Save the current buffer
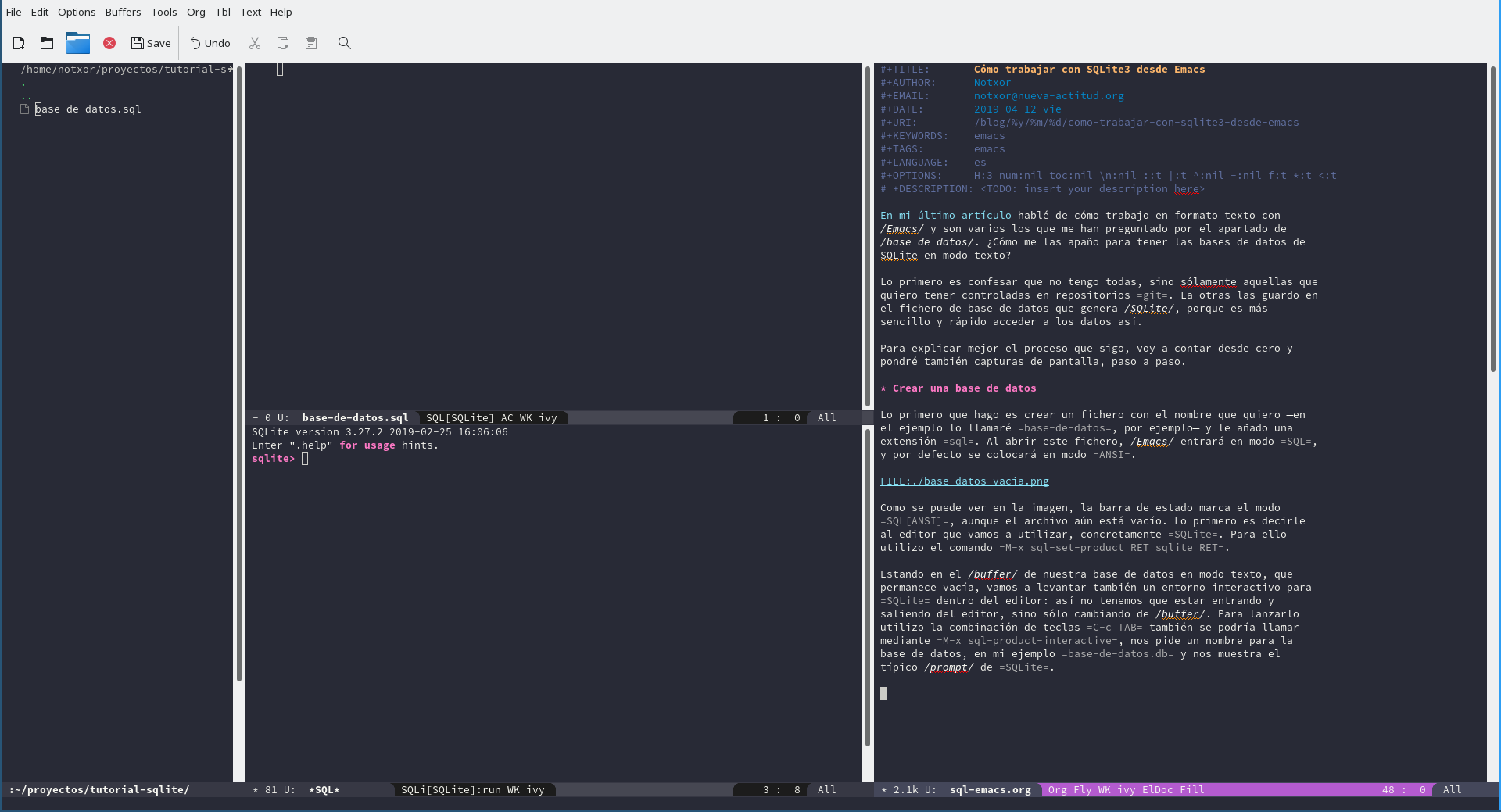Screen dimensions: 1501x812 (151, 43)
